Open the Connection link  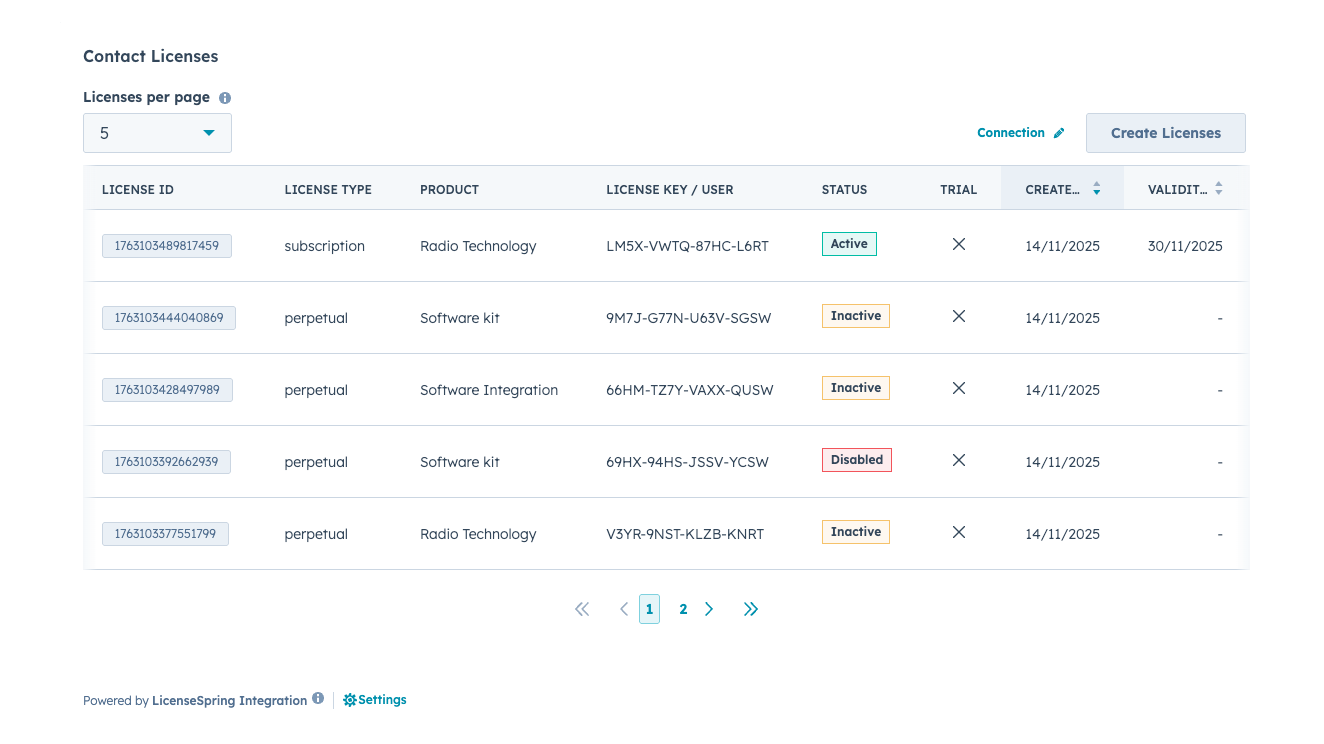pyautogui.click(x=1010, y=133)
